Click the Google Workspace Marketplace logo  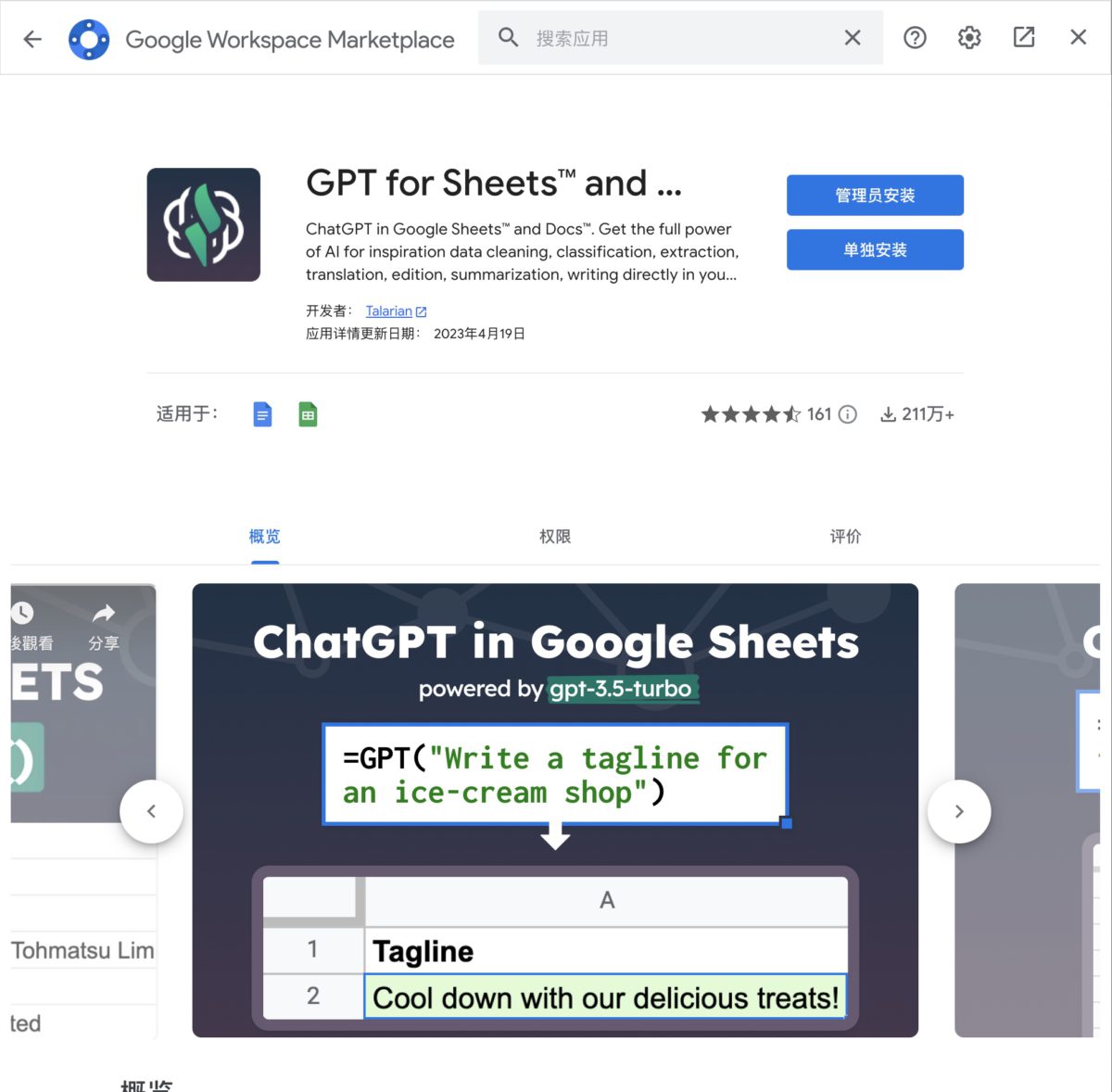click(89, 39)
